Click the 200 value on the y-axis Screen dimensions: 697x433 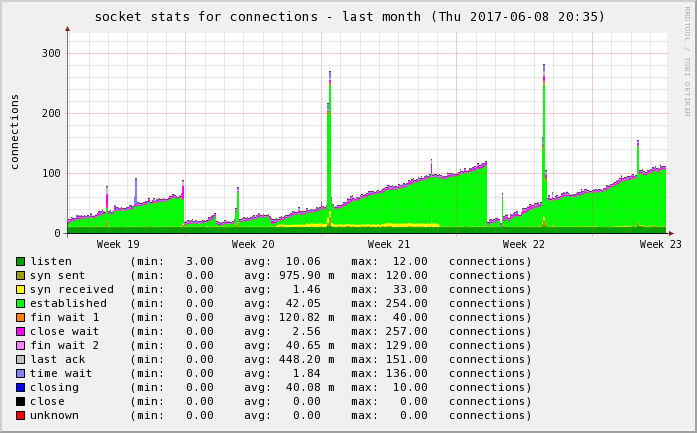point(50,113)
